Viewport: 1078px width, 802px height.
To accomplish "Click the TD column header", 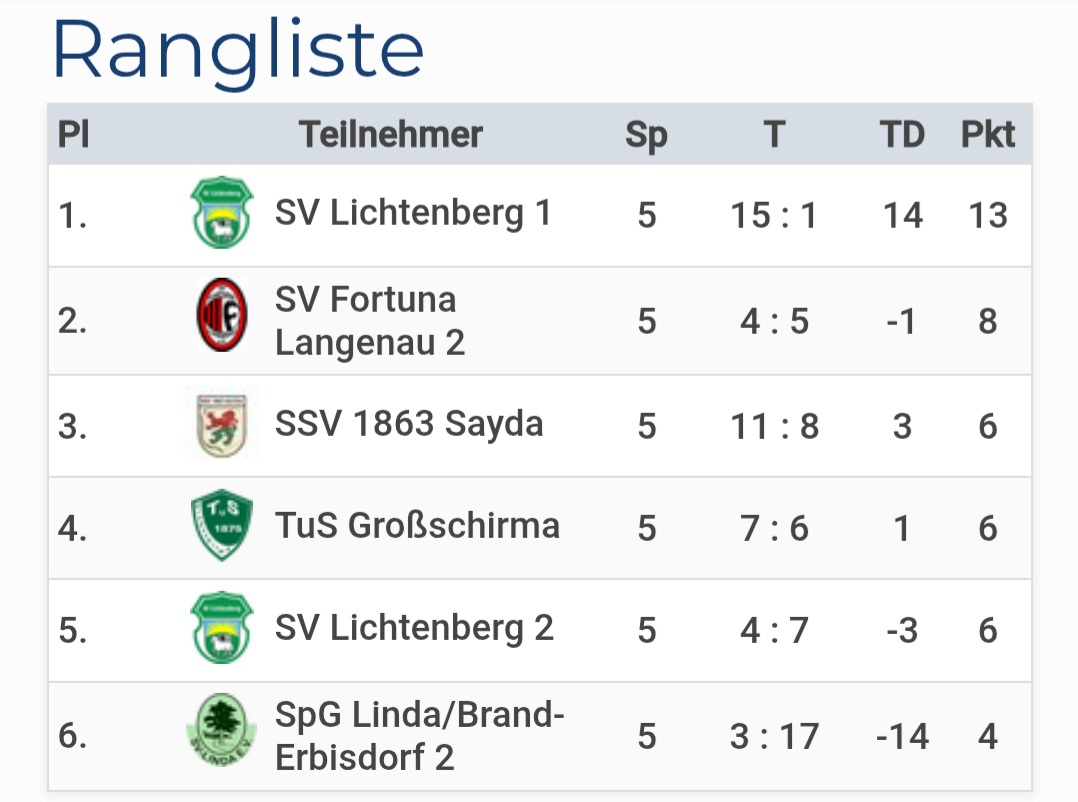I will pyautogui.click(x=902, y=134).
